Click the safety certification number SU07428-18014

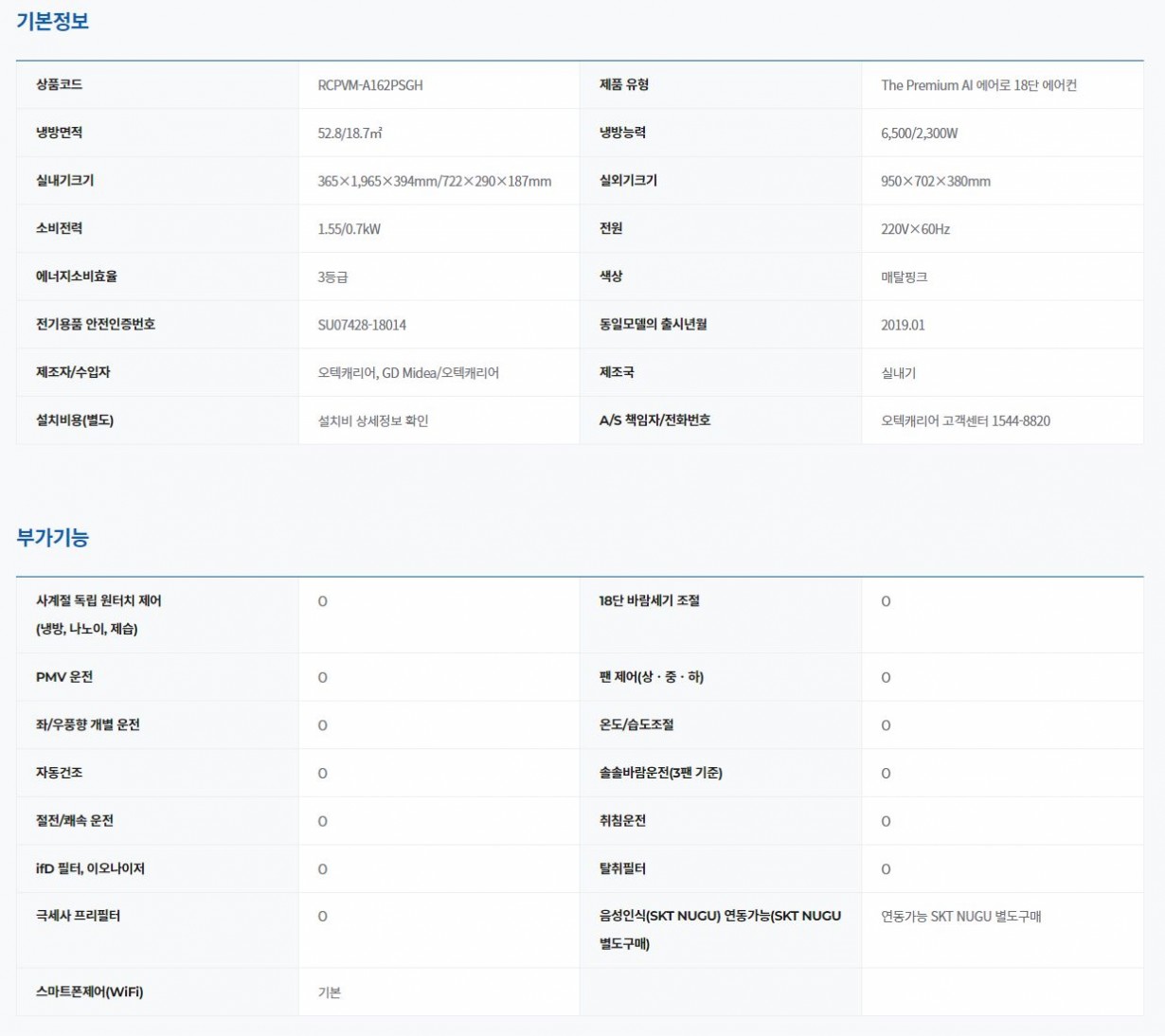(x=362, y=325)
